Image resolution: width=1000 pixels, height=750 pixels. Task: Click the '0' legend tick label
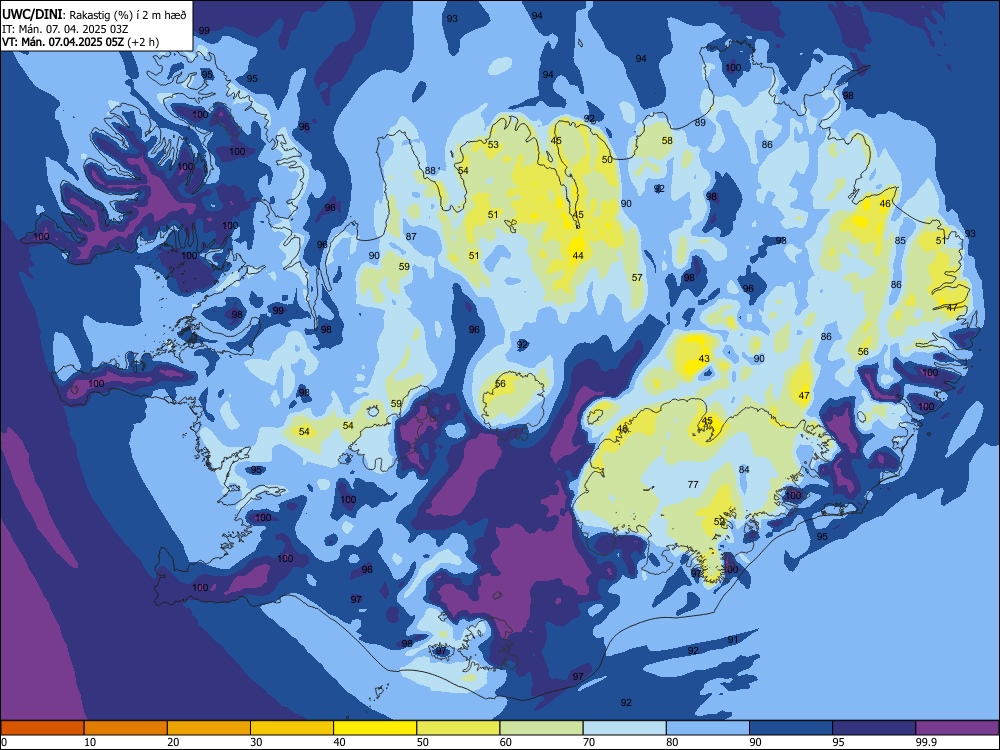(x=5, y=742)
